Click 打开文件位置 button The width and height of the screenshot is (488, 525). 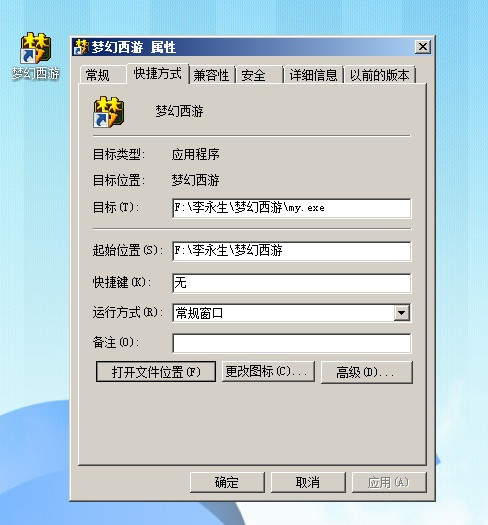click(156, 372)
